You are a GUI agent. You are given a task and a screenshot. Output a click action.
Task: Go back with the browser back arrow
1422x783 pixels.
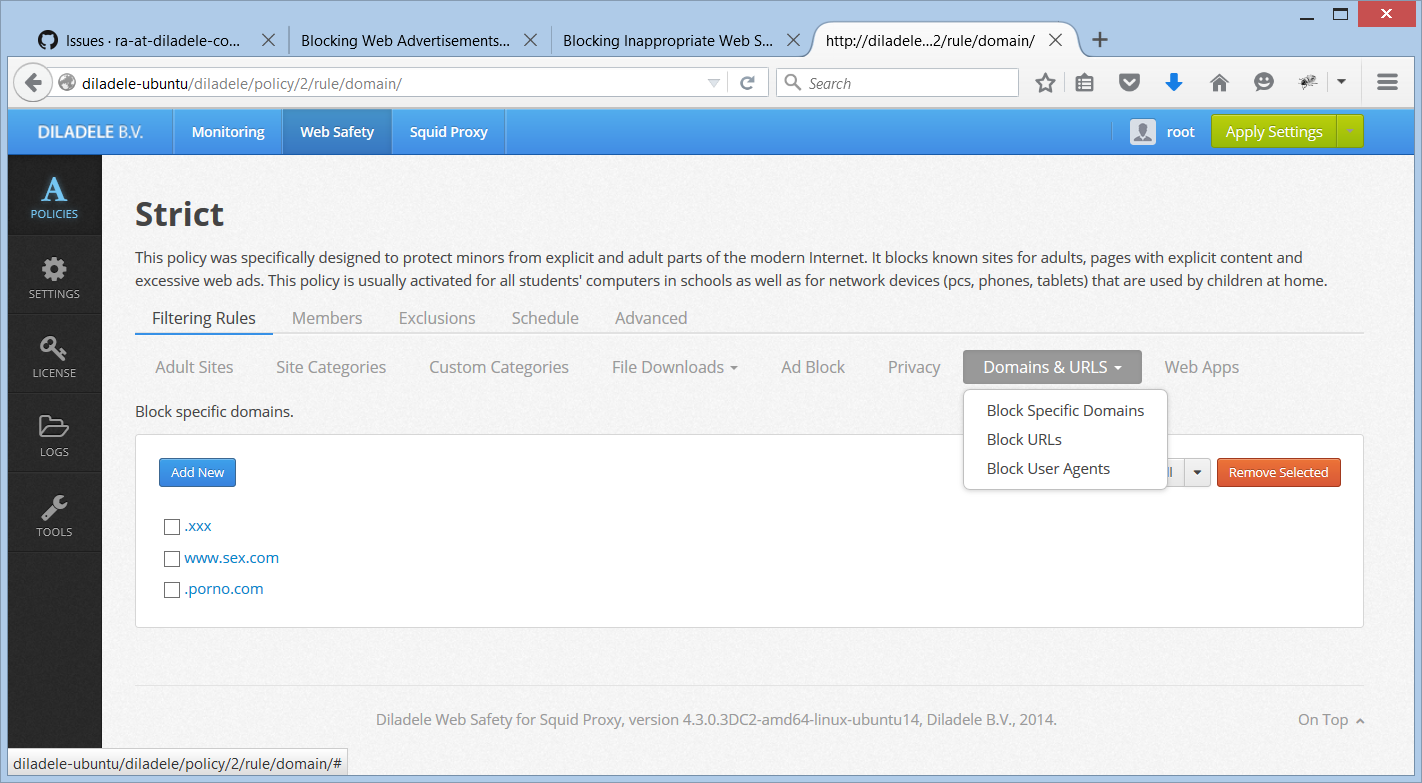coord(32,83)
